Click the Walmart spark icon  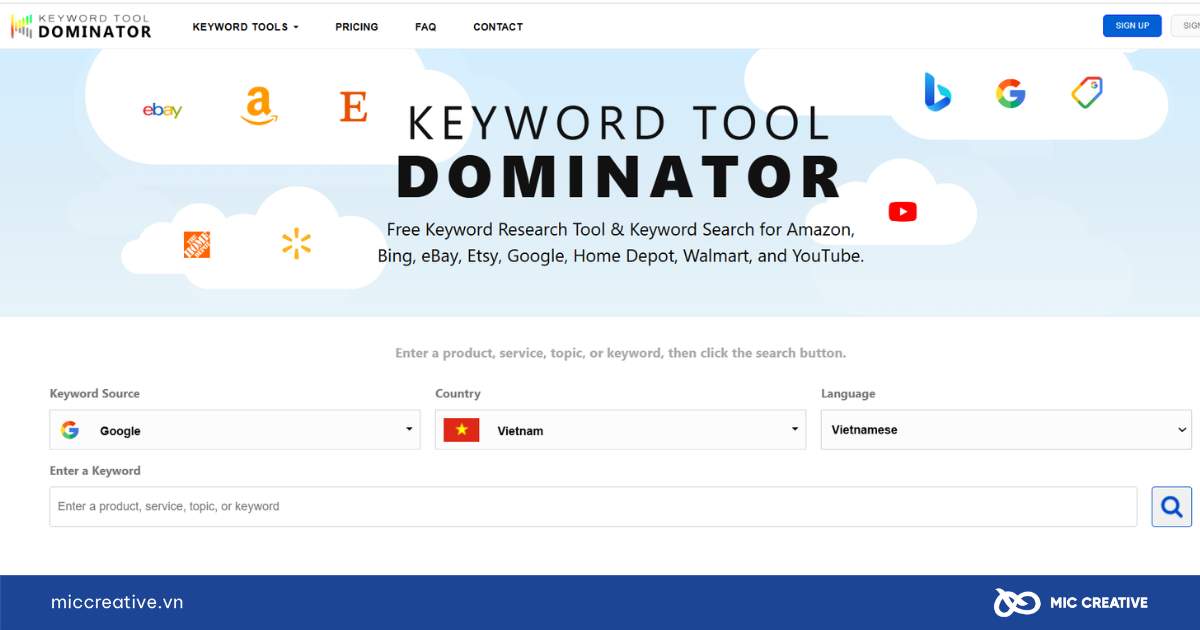pyautogui.click(x=296, y=243)
